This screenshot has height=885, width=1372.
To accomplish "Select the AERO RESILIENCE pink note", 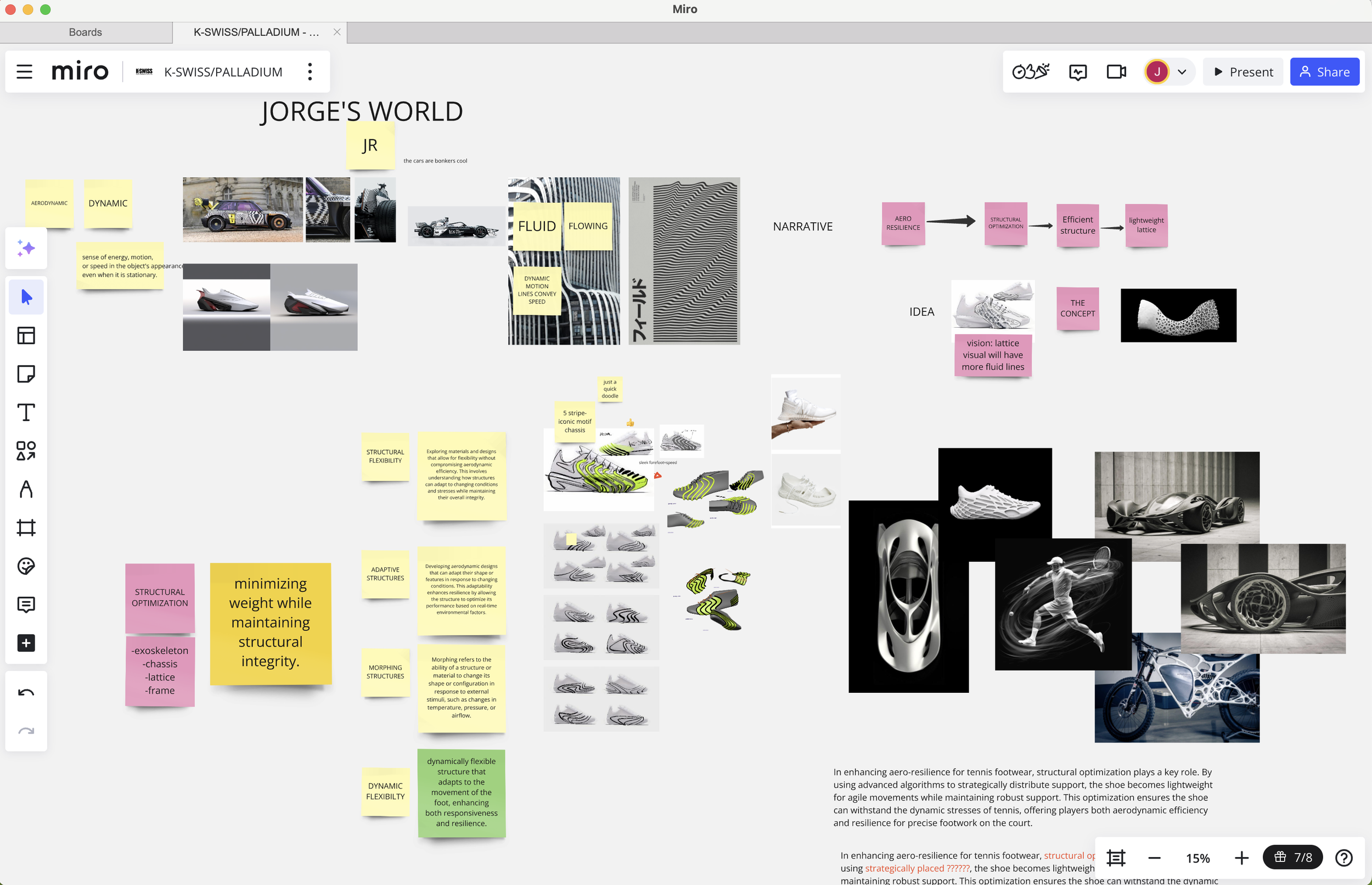I will pos(903,223).
